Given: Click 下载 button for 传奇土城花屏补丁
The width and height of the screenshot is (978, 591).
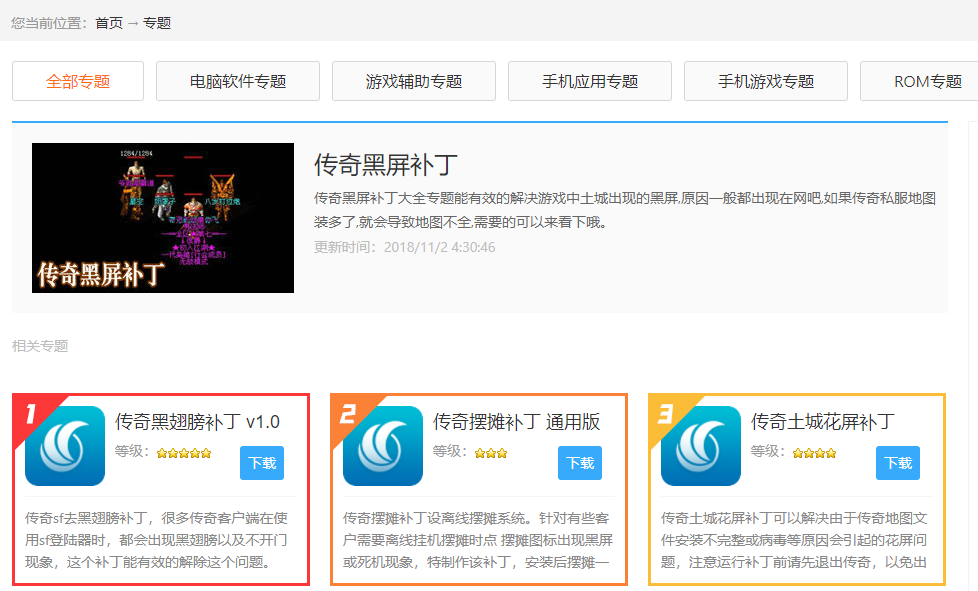Looking at the screenshot, I should (x=898, y=463).
